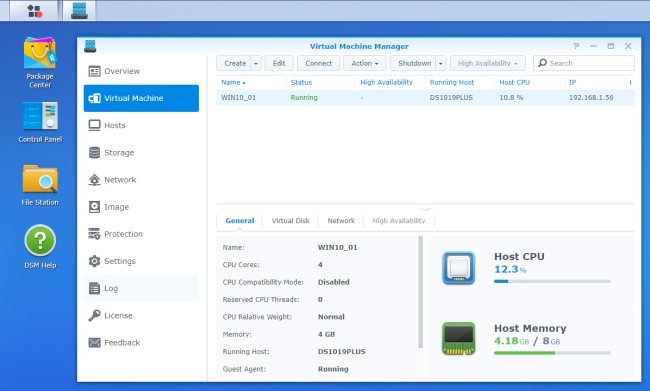650x391 pixels.
Task: Click the Image disk icon
Action: click(x=95, y=207)
